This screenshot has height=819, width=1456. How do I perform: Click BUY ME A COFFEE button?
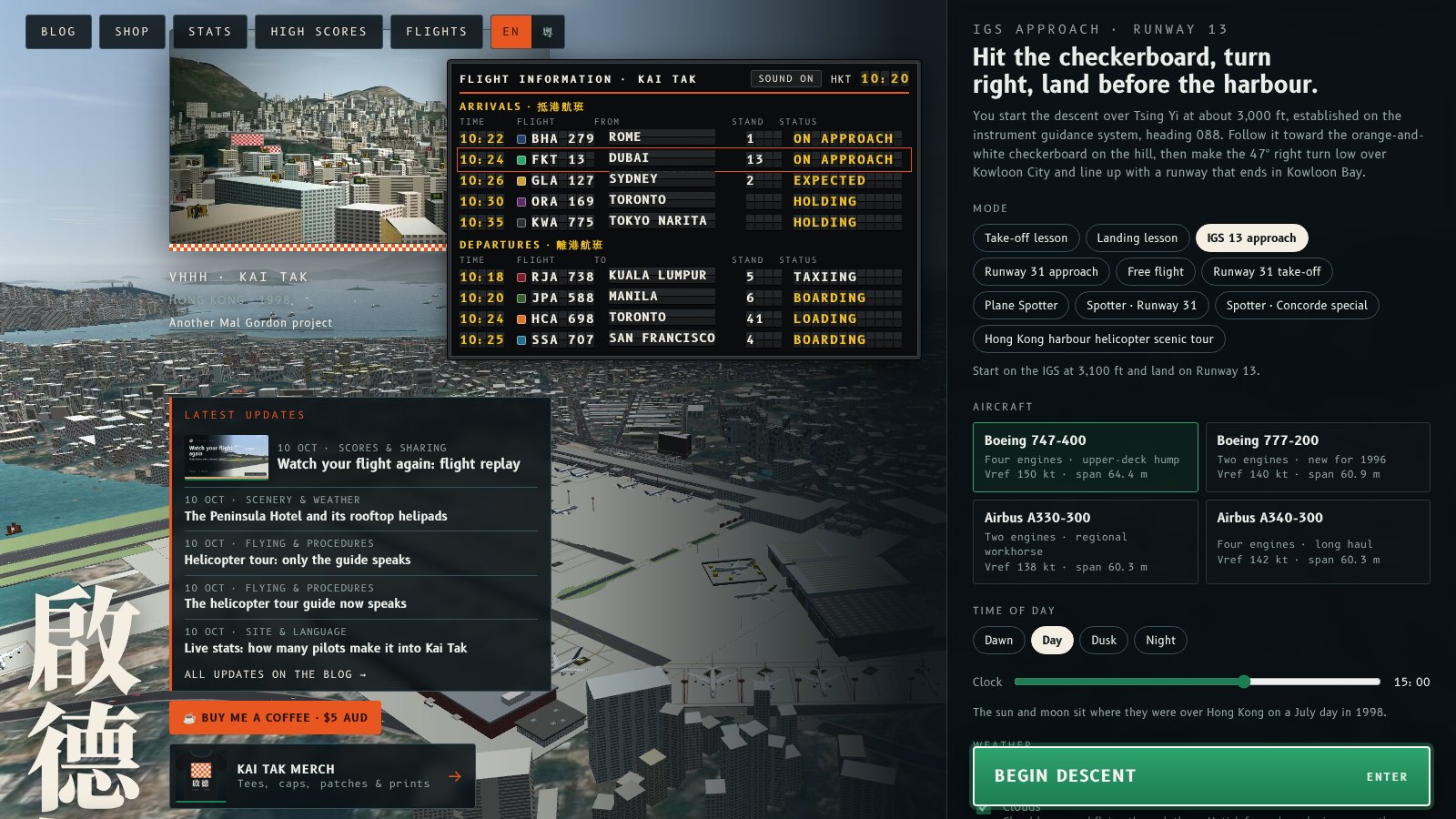275,718
